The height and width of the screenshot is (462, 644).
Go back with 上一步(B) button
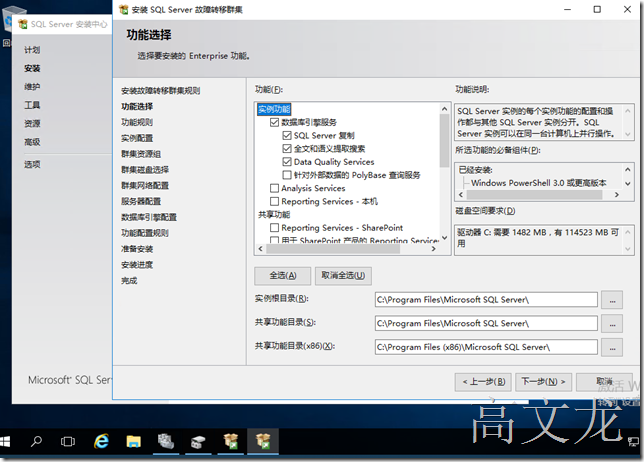click(483, 382)
